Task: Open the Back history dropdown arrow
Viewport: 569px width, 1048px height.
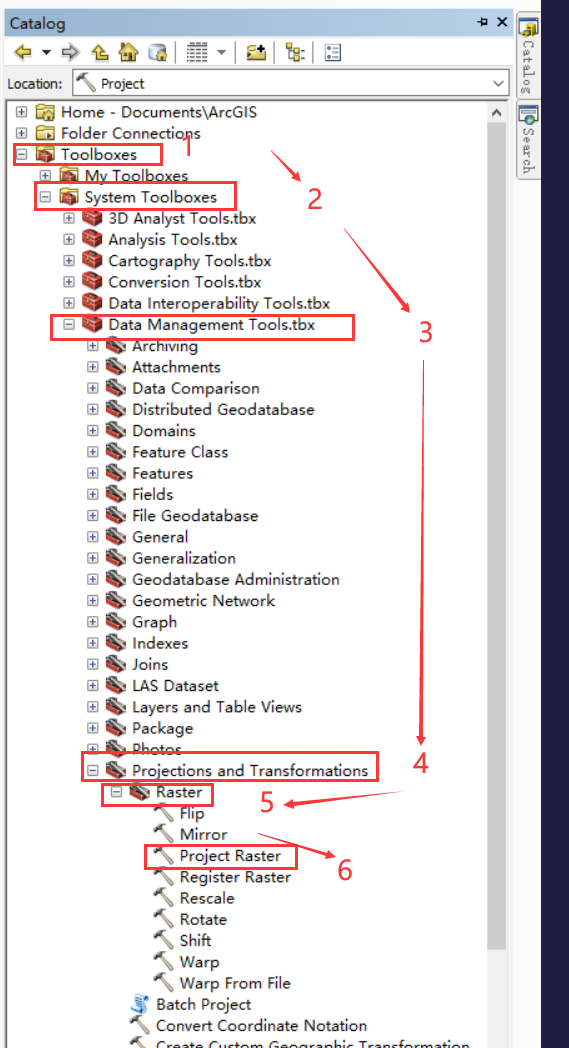Action: click(46, 51)
